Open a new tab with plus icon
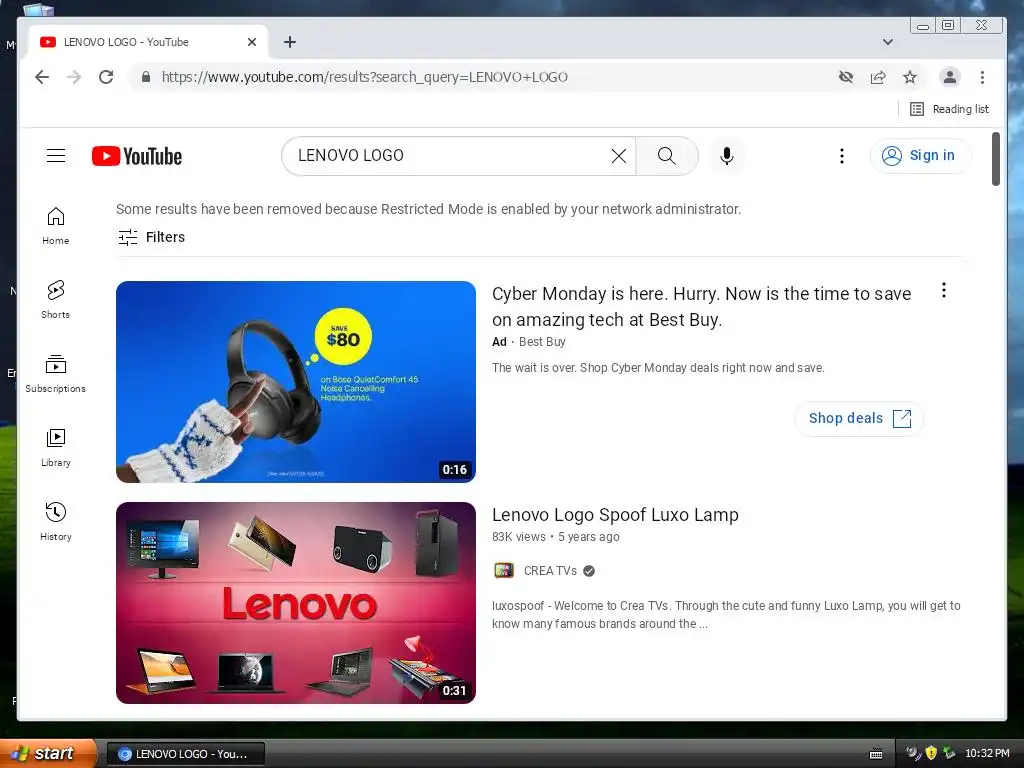 pyautogui.click(x=290, y=42)
